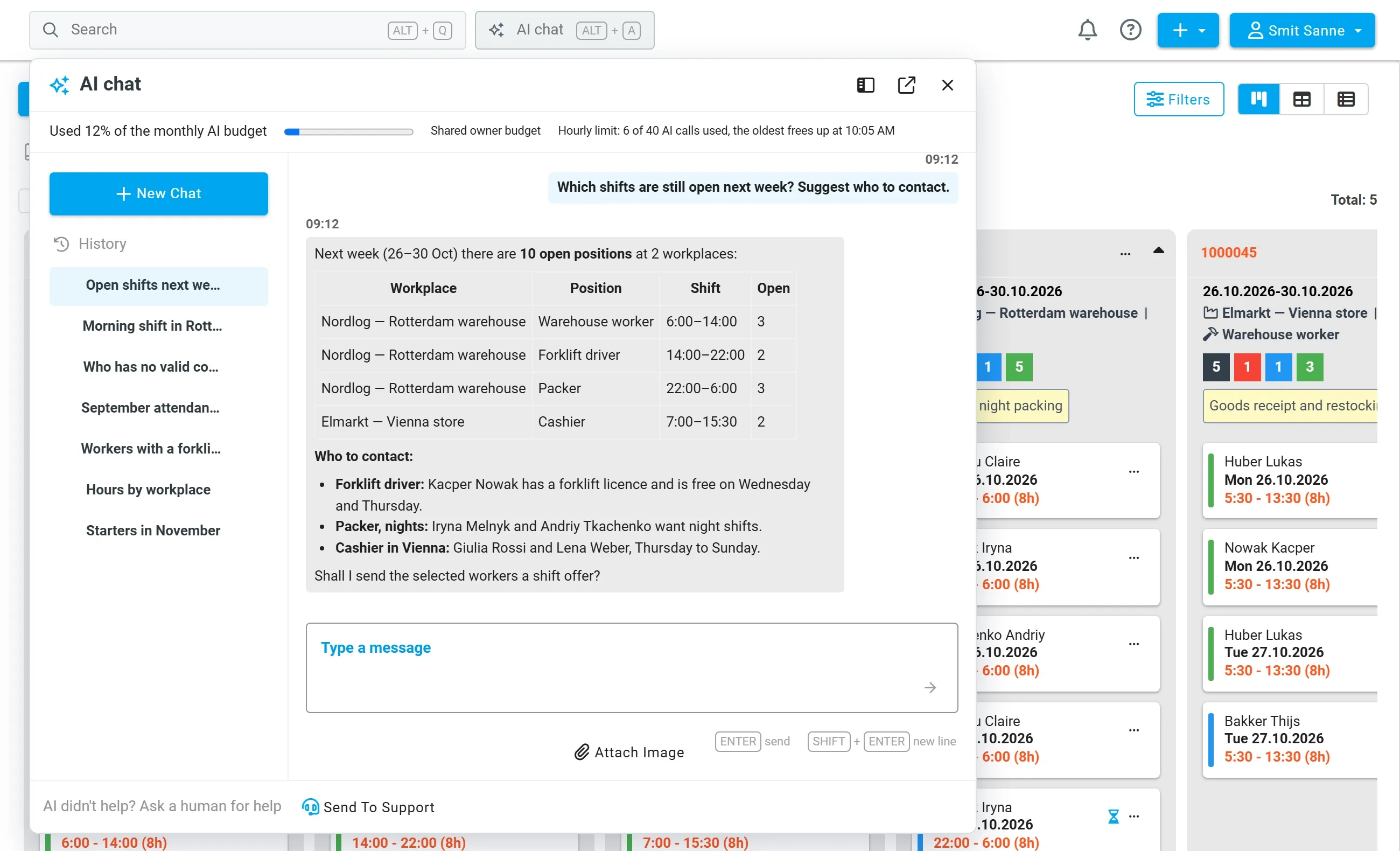This screenshot has width=1400, height=851.
Task: Open AI chat in new window
Action: tap(906, 85)
